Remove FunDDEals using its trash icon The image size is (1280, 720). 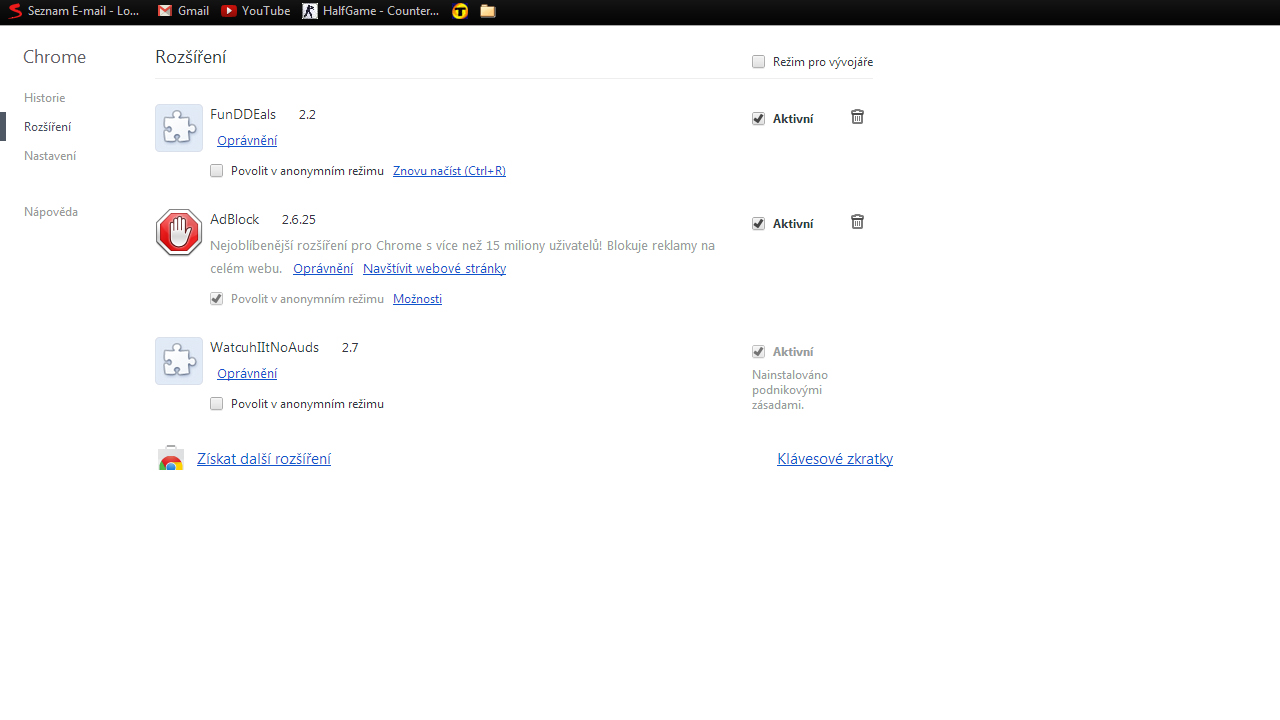(x=857, y=117)
